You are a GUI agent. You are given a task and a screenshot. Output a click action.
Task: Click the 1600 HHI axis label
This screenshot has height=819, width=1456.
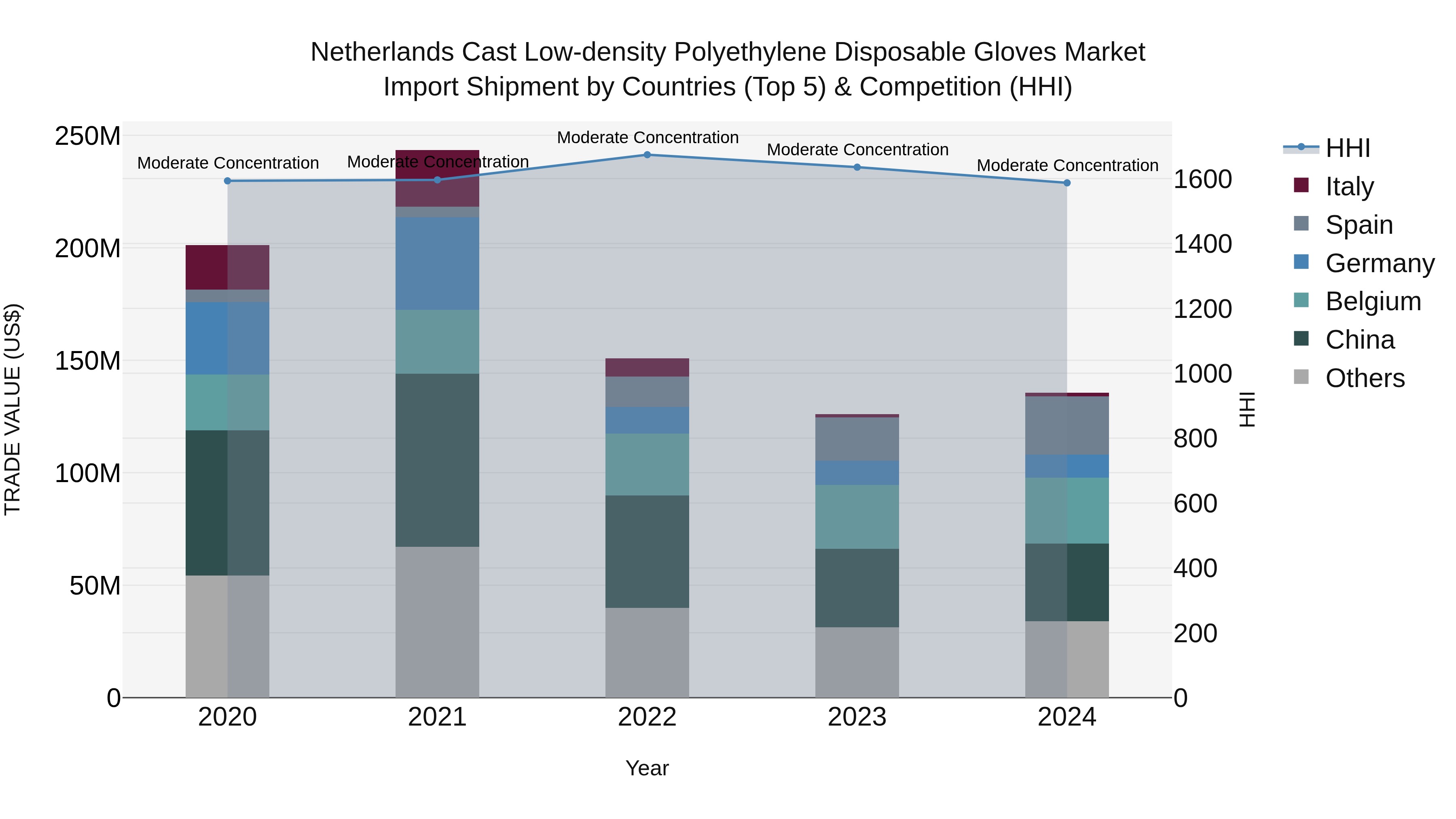[1203, 179]
